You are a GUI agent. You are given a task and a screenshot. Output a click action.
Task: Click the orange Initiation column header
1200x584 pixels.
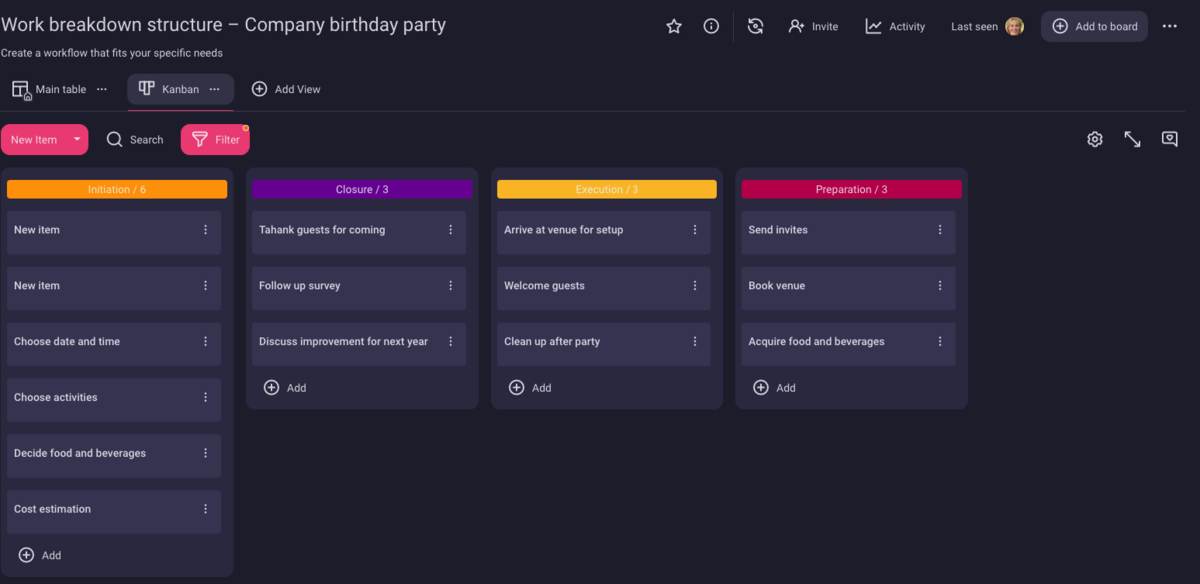pyautogui.click(x=117, y=189)
